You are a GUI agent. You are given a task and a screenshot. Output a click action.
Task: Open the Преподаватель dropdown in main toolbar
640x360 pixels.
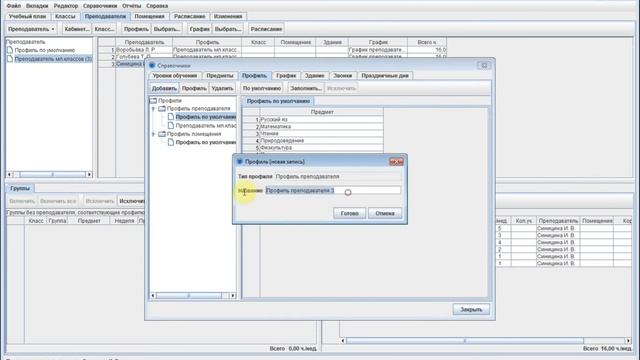[31, 29]
